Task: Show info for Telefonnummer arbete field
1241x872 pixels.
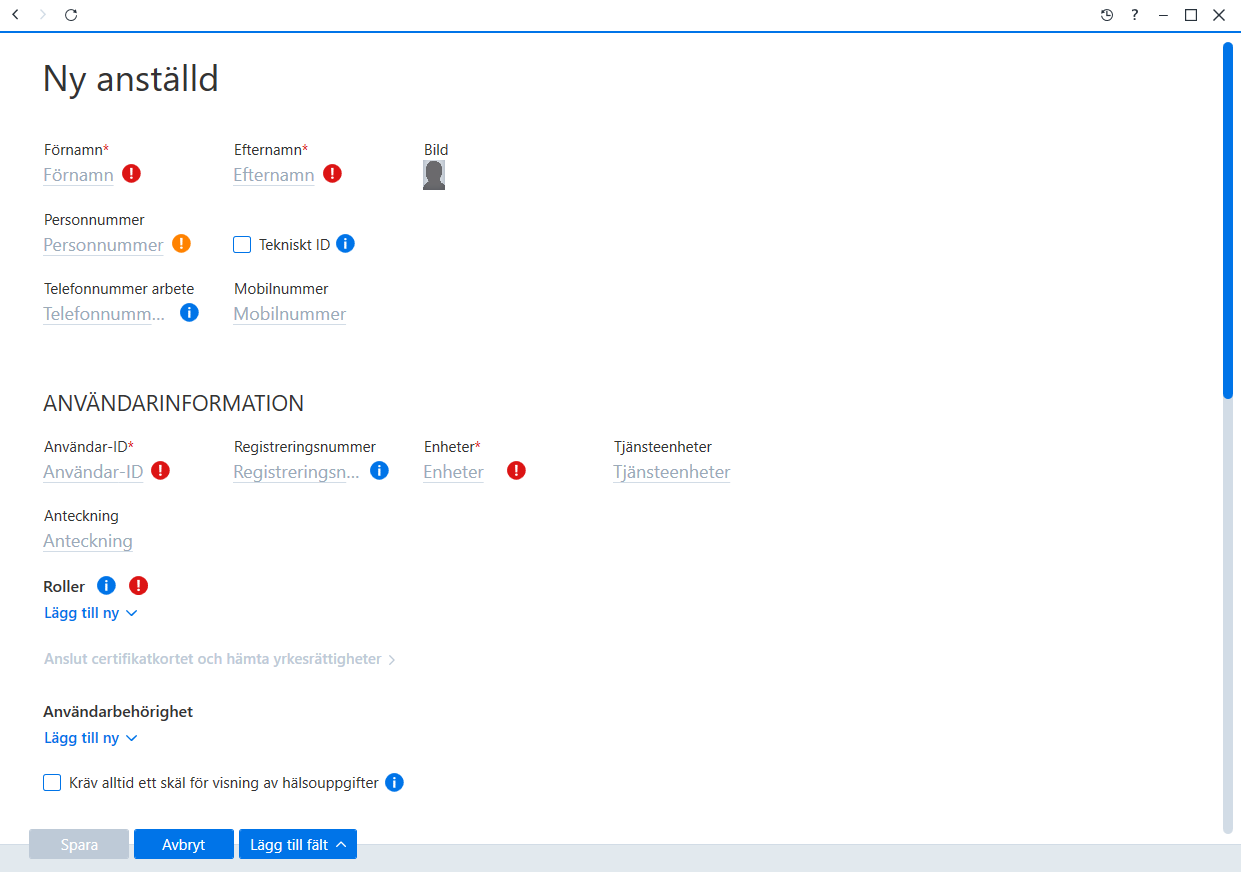Action: pyautogui.click(x=189, y=312)
